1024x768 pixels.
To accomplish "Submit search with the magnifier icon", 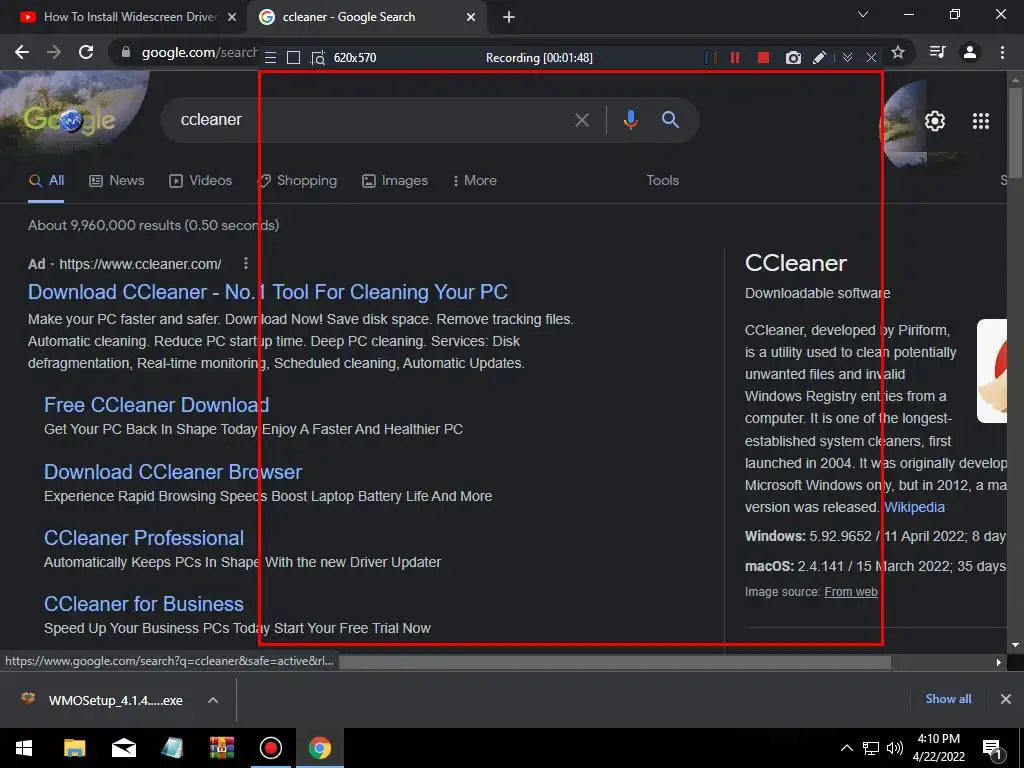I will click(x=670, y=120).
